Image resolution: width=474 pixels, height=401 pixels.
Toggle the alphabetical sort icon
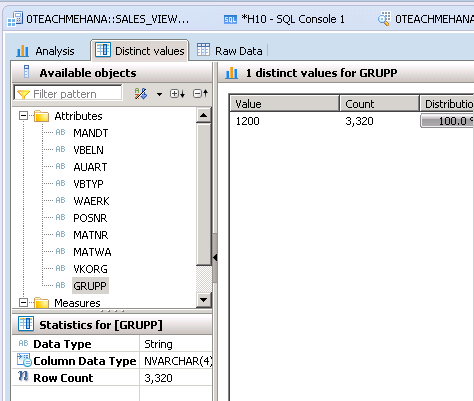tap(141, 94)
